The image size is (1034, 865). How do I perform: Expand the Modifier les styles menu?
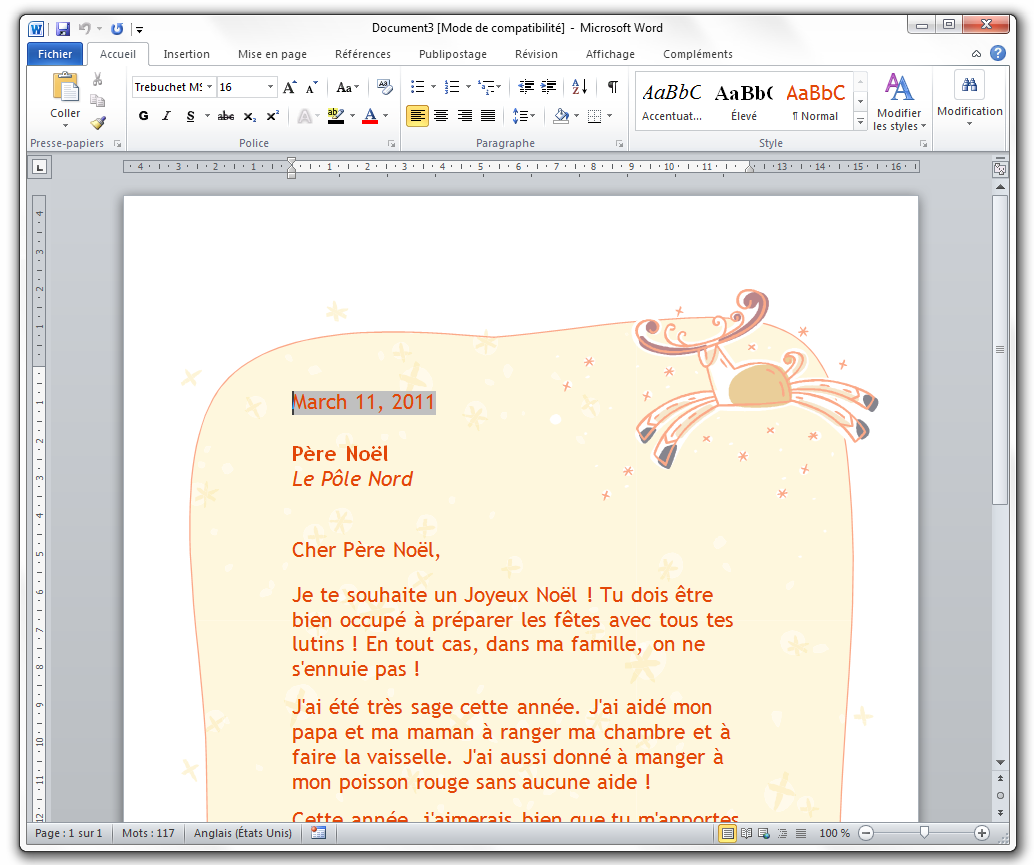[899, 103]
